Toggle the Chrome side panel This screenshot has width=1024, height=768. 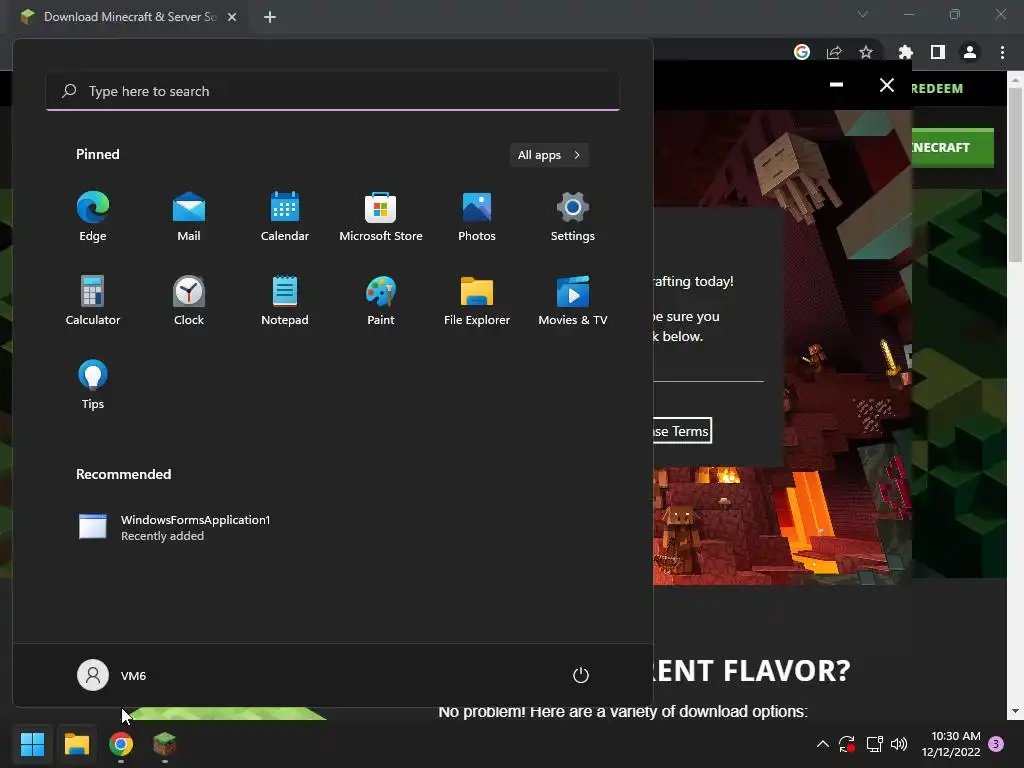pyautogui.click(x=938, y=52)
